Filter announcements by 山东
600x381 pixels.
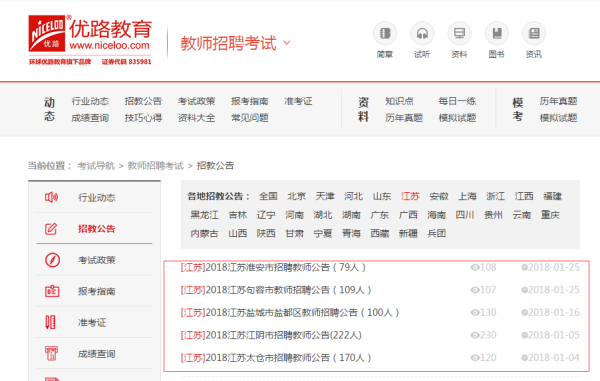[382, 196]
